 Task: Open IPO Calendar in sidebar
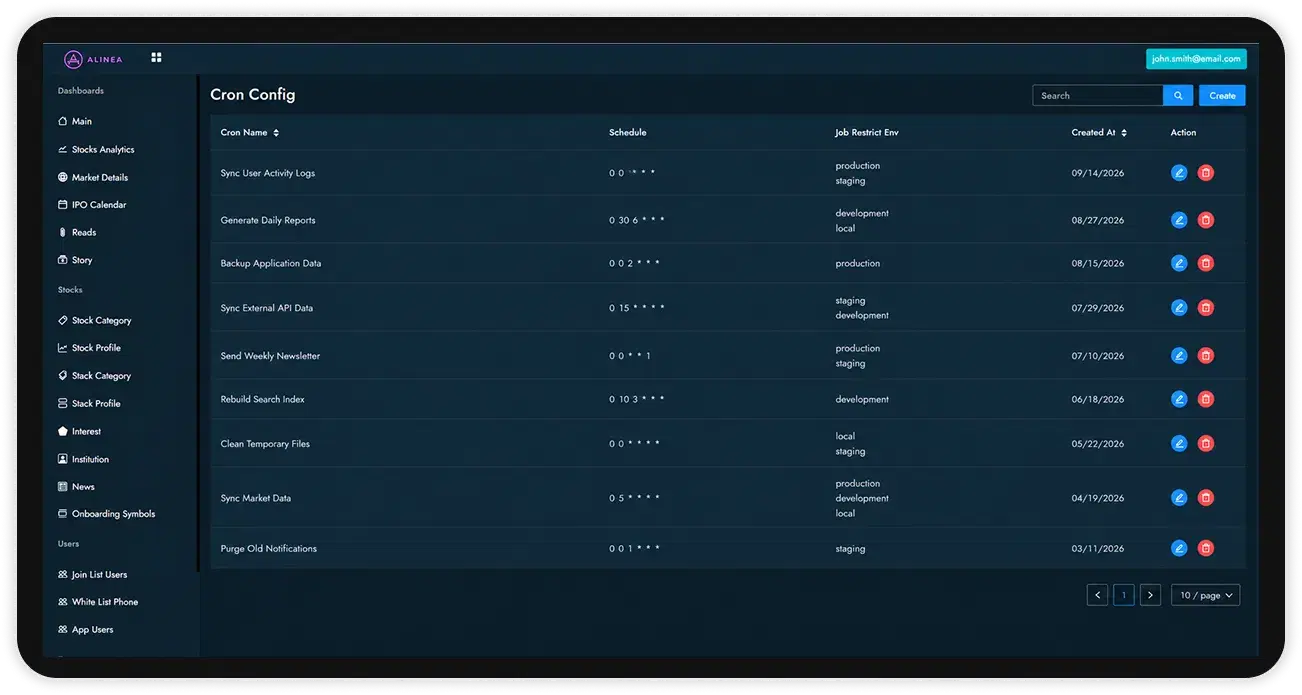pyautogui.click(x=92, y=205)
